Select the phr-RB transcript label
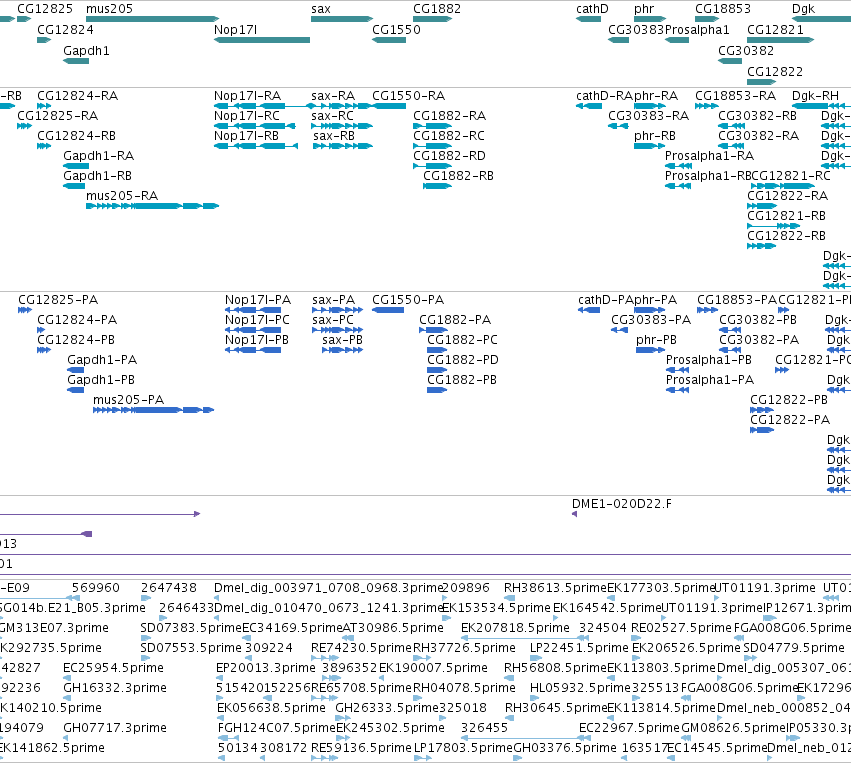Viewport: 851px width, 763px height. [x=655, y=136]
